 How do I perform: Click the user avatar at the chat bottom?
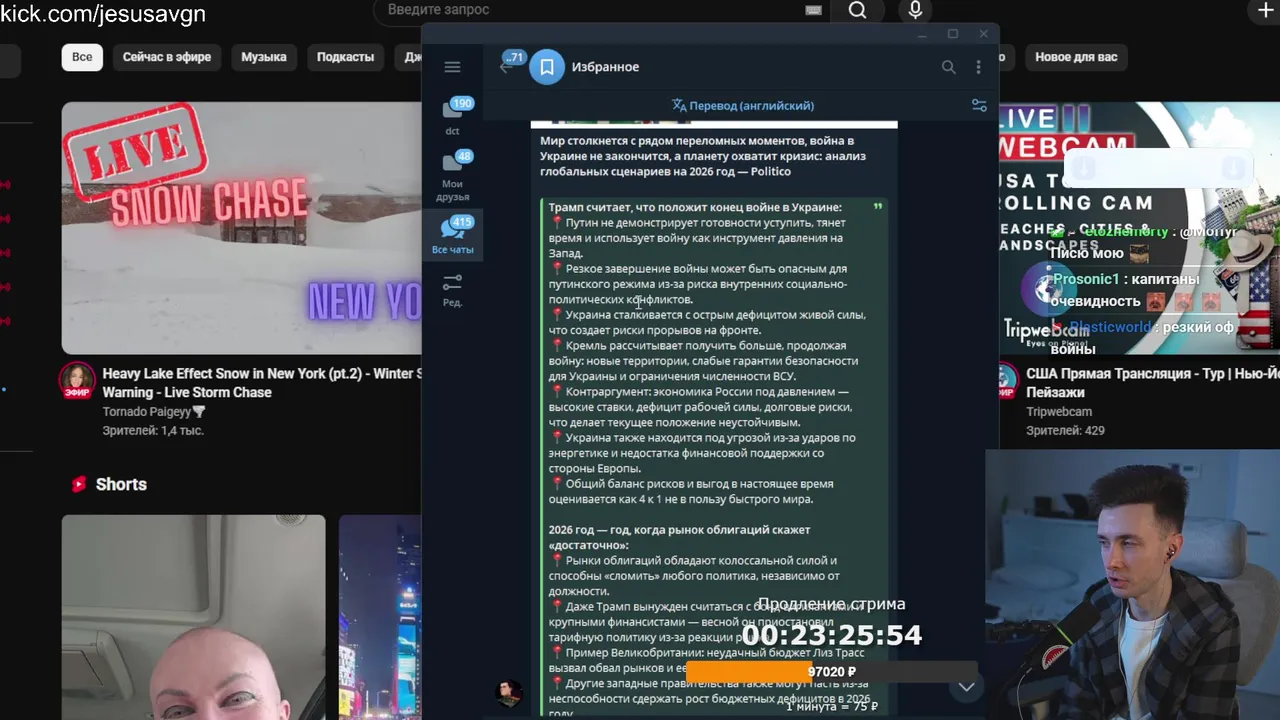click(x=510, y=692)
